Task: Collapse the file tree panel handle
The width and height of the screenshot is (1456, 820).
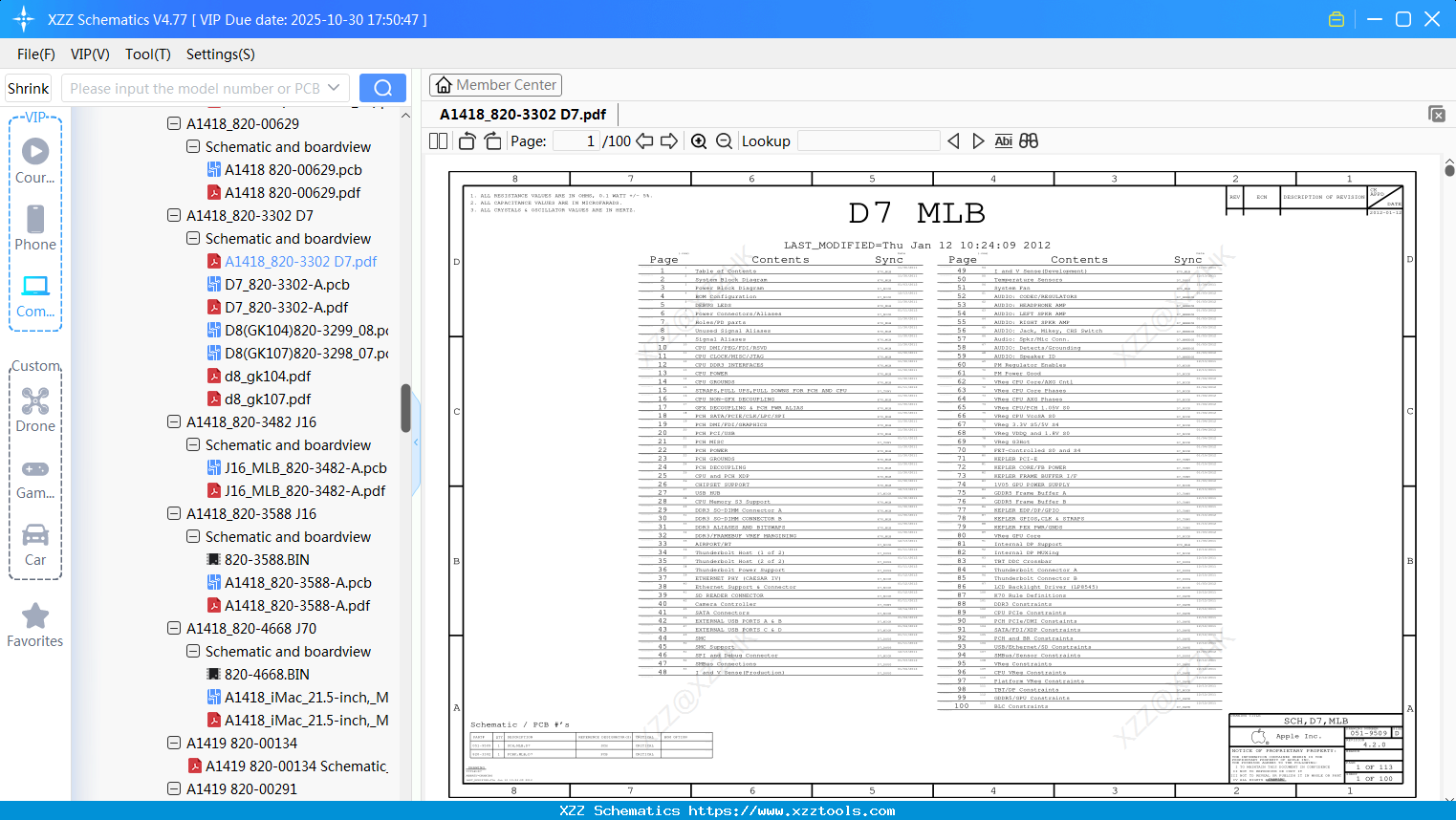Action: [x=416, y=442]
